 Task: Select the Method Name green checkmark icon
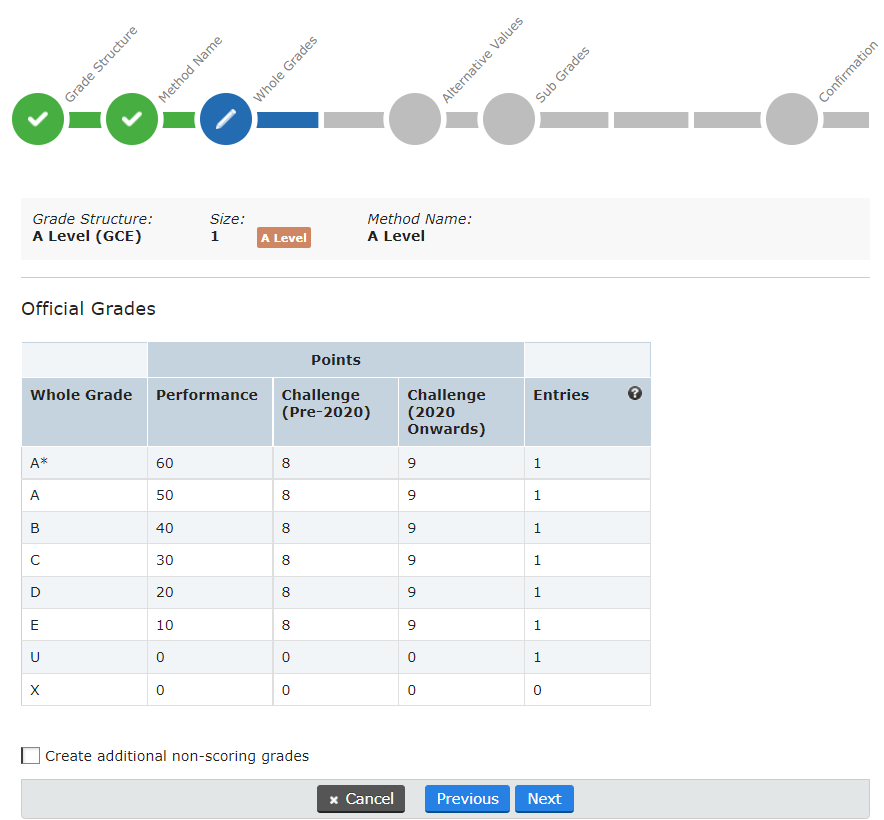131,119
